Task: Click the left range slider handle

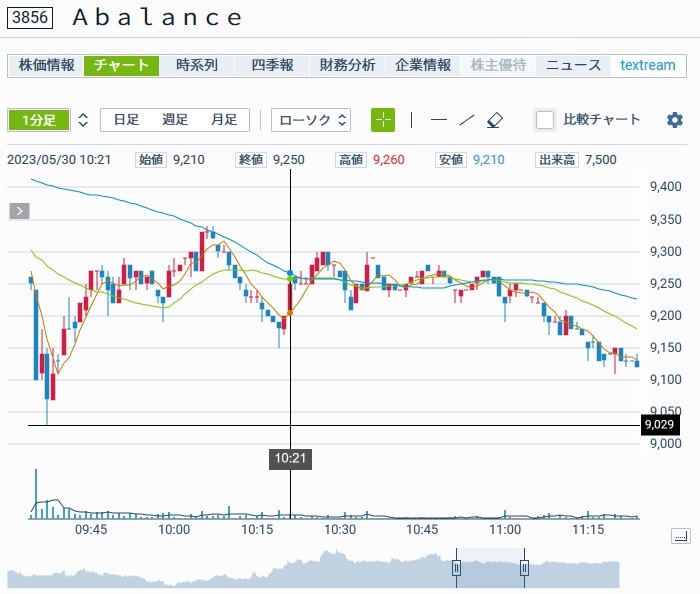Action: click(x=456, y=568)
